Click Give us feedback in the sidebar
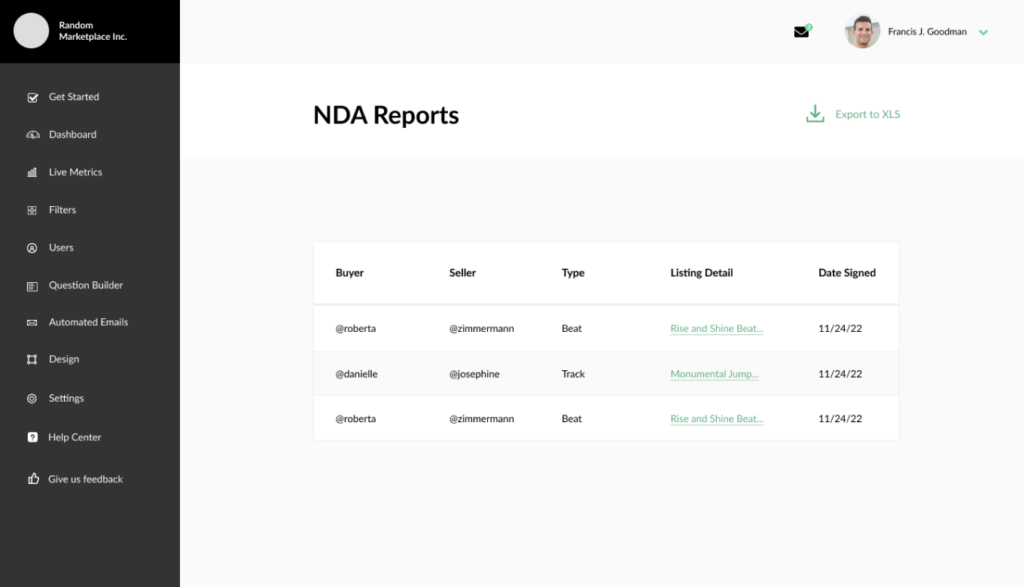Viewport: 1024px width, 587px height. [x=85, y=478]
